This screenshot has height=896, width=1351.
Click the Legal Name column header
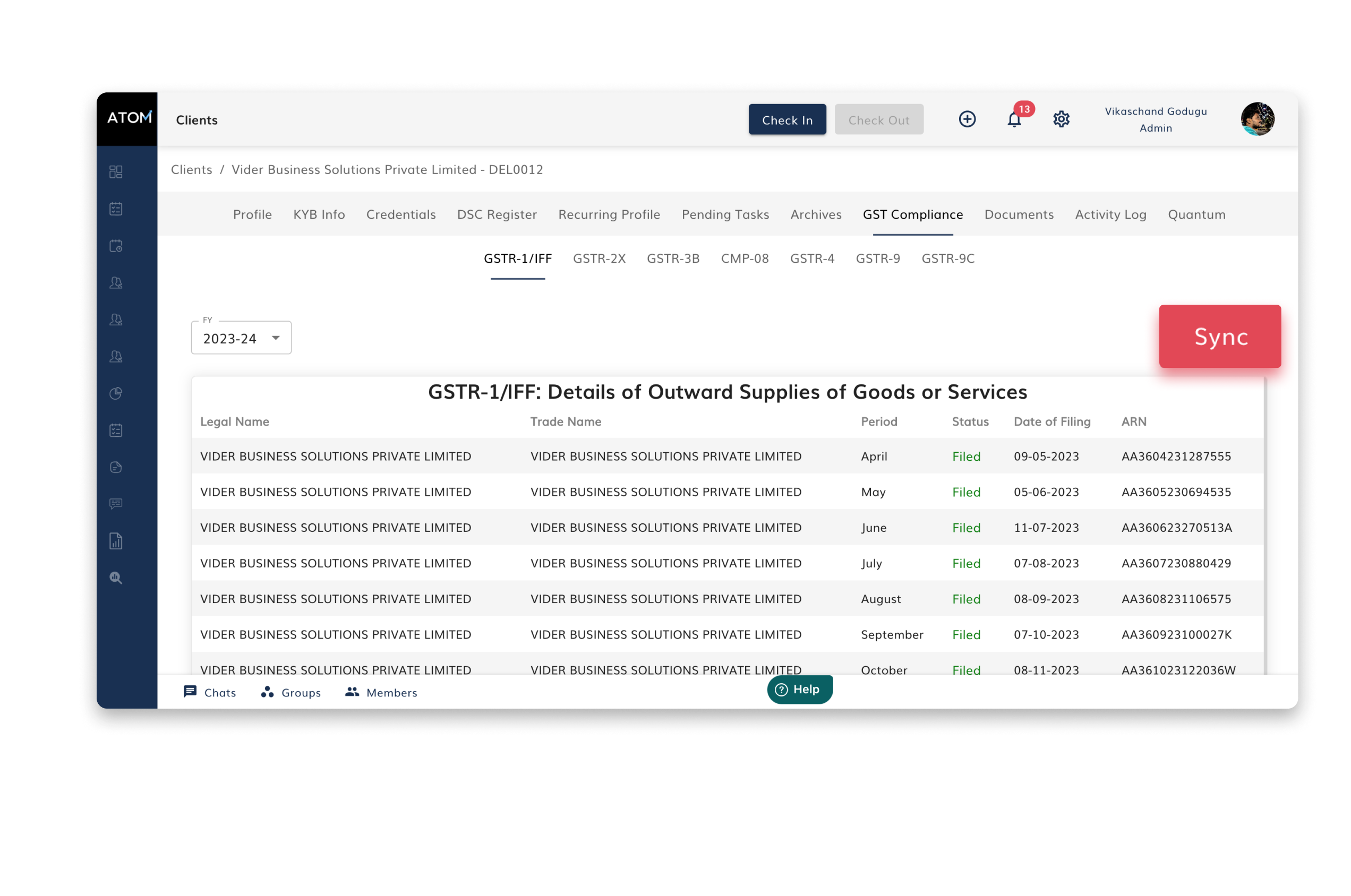pos(235,421)
